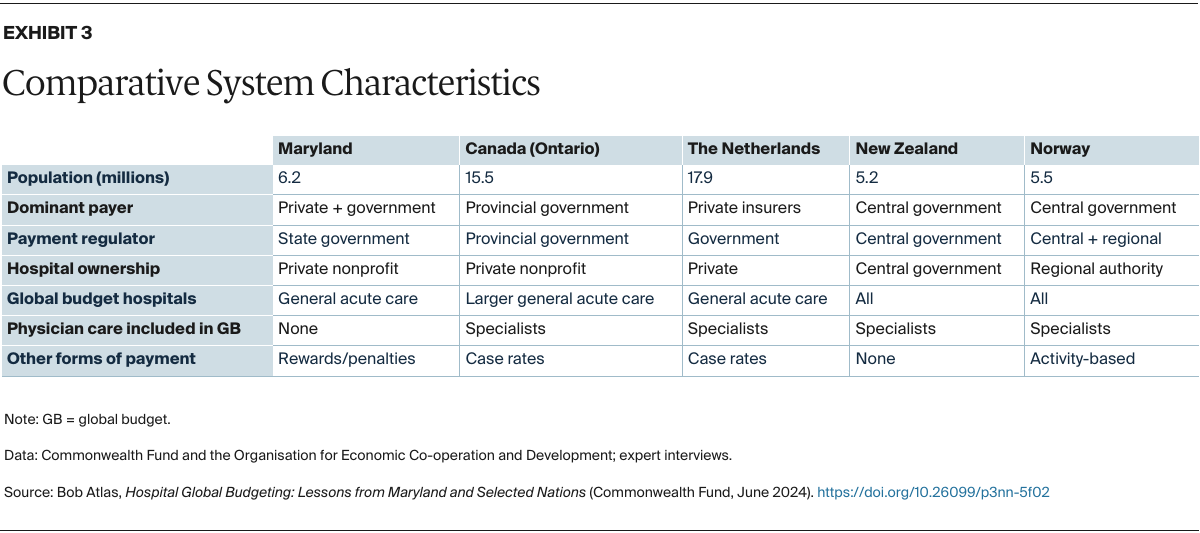1200x533 pixels.
Task: Select the Dominant payer row label
Action: coord(70,208)
